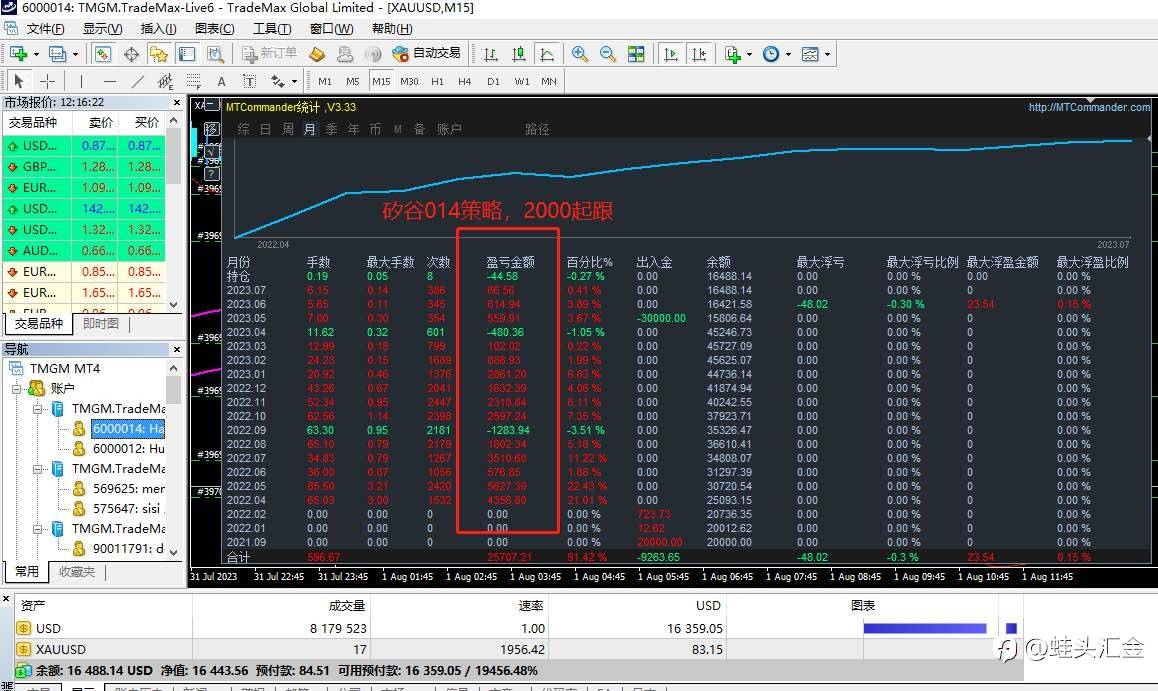Open the http://MTCommander.com link

(x=1089, y=107)
